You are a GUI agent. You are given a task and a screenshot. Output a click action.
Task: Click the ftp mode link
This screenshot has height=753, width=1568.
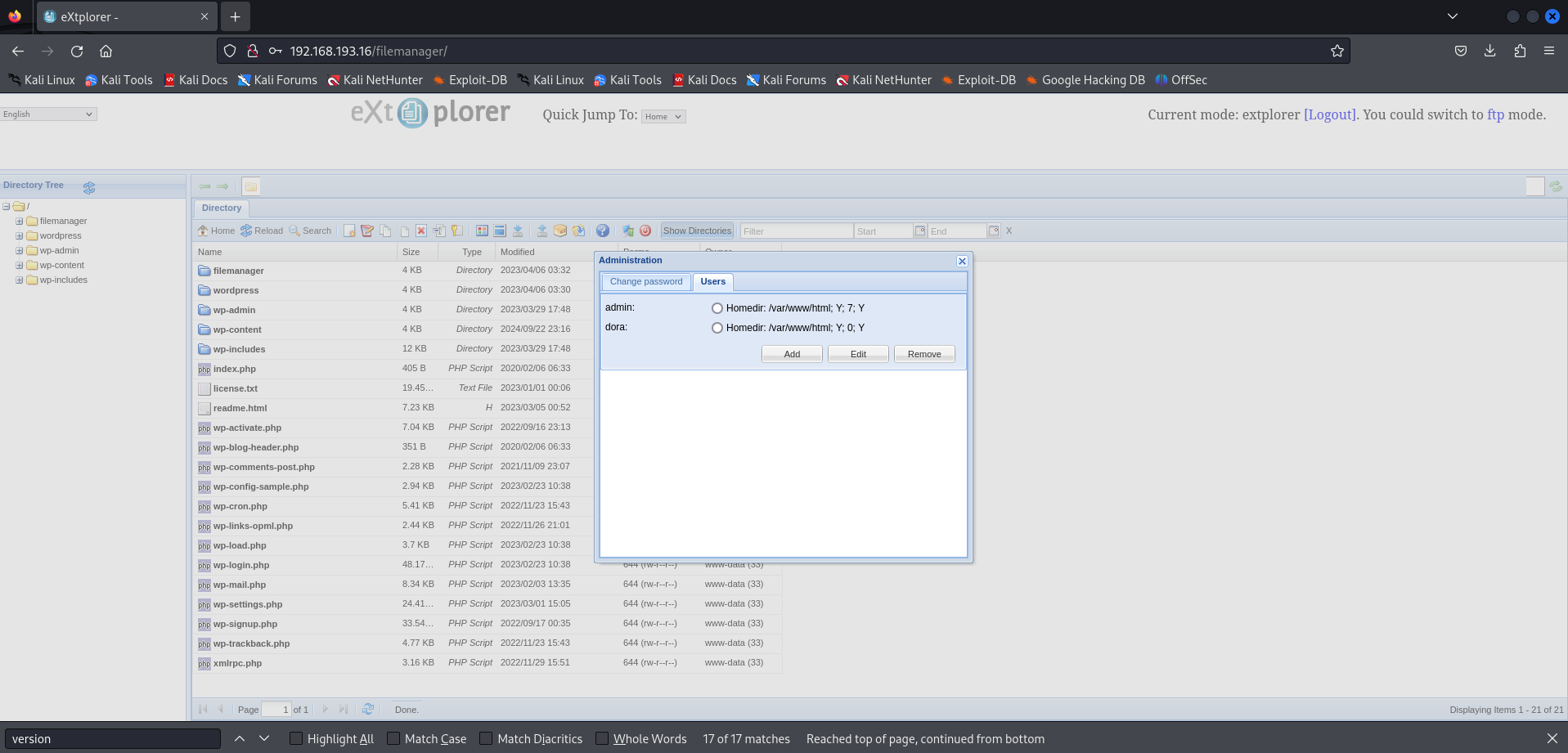pos(1495,114)
